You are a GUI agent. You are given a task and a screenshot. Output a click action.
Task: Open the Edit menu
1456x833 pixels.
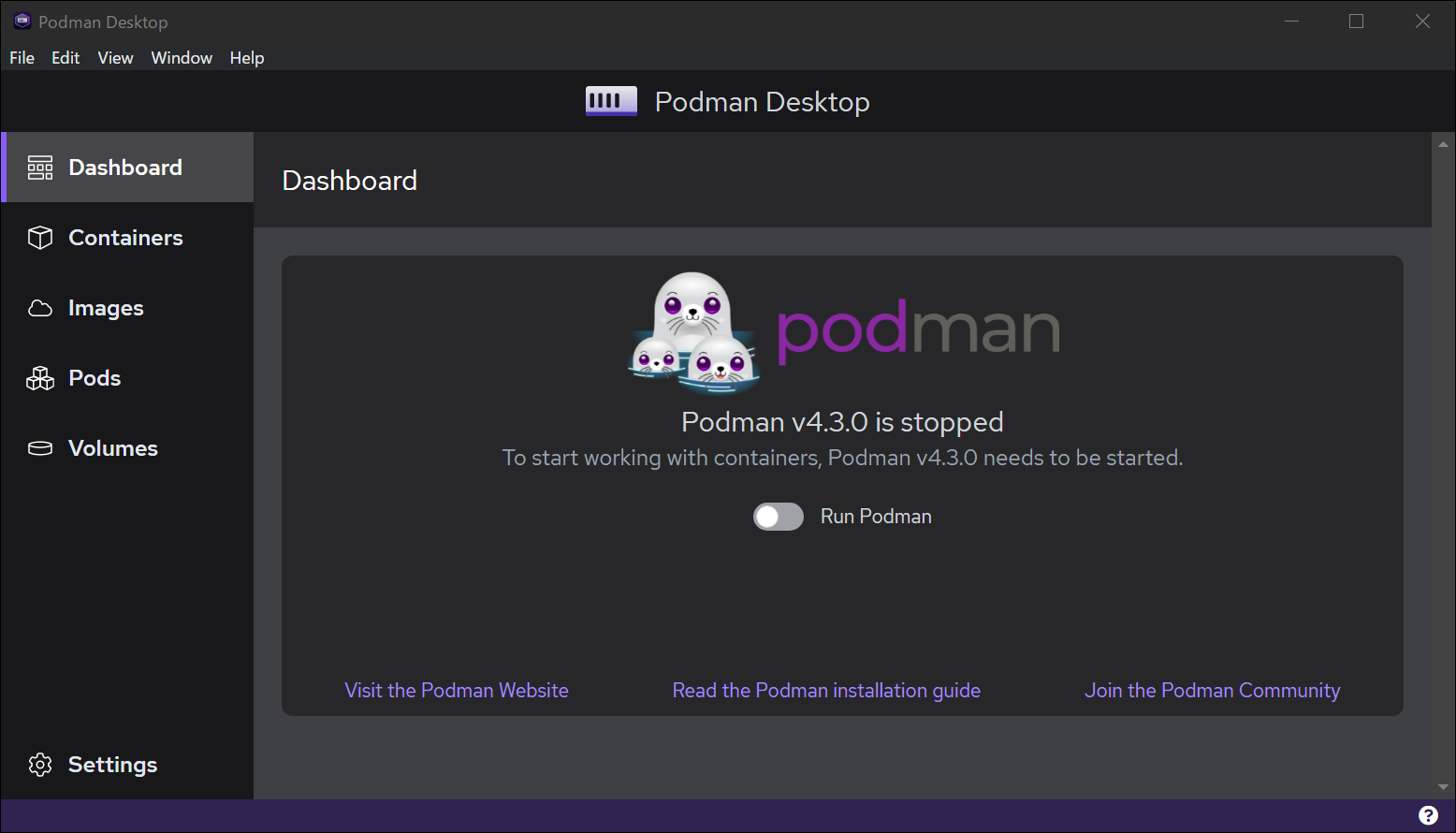click(x=66, y=58)
